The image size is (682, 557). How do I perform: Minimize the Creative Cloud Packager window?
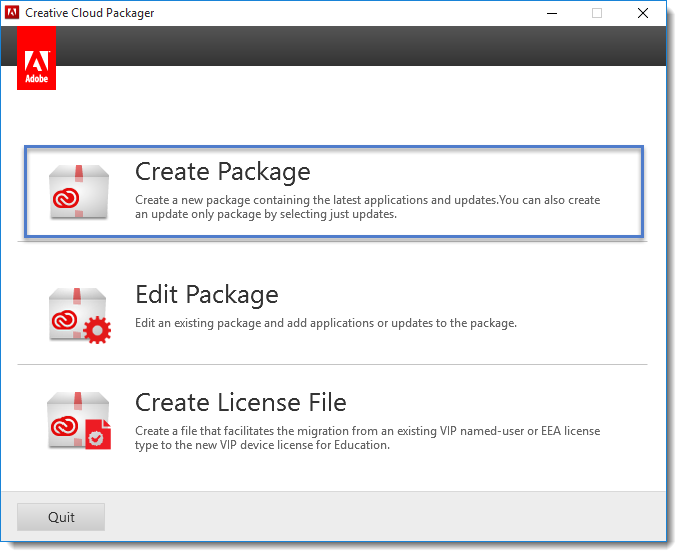click(x=552, y=13)
